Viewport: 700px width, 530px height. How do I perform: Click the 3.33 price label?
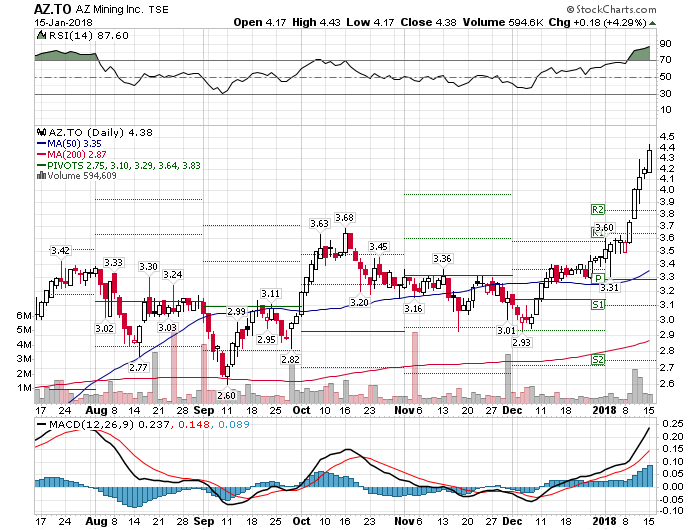(x=113, y=263)
